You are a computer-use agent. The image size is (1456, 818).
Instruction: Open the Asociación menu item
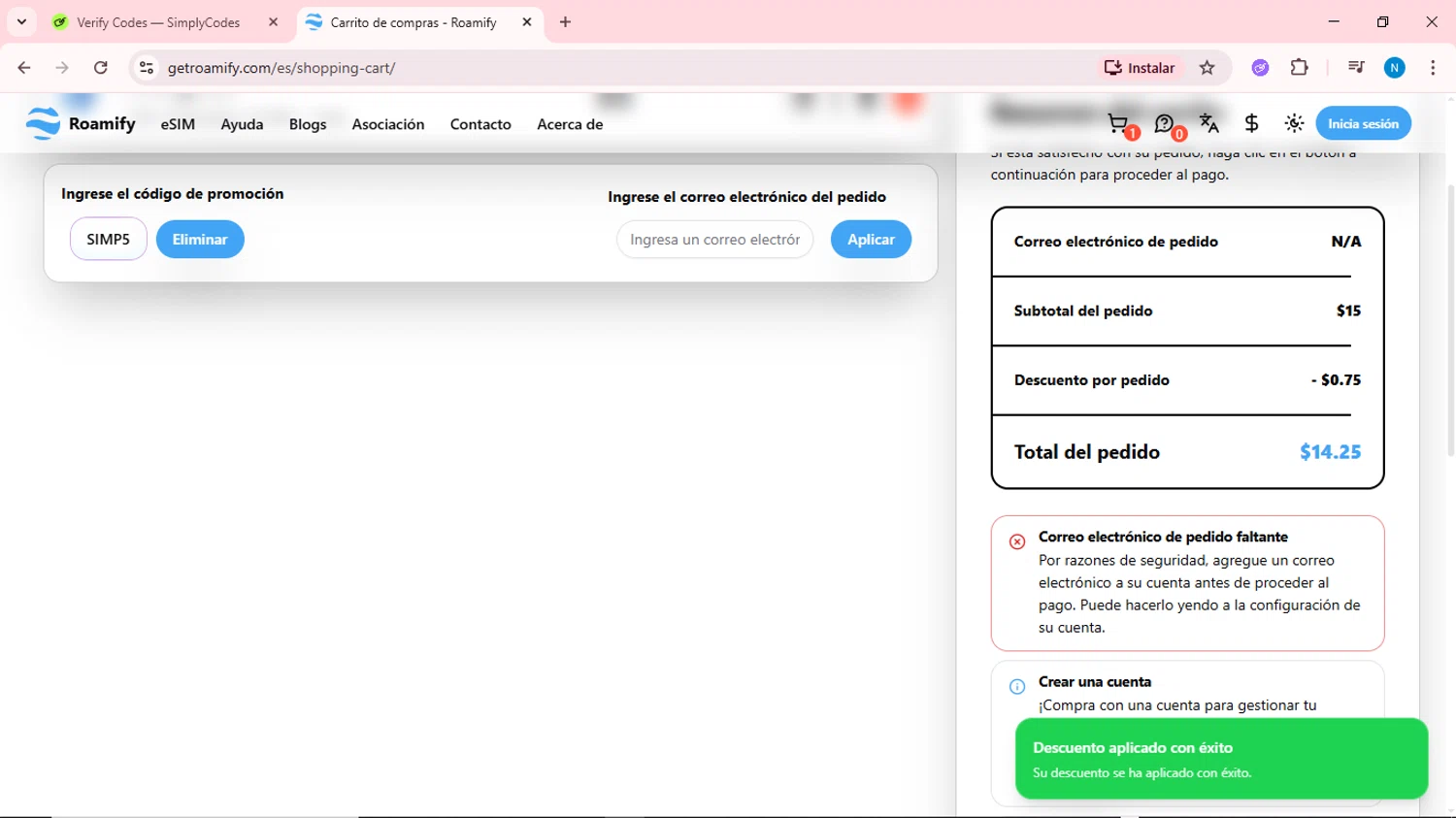click(x=388, y=124)
